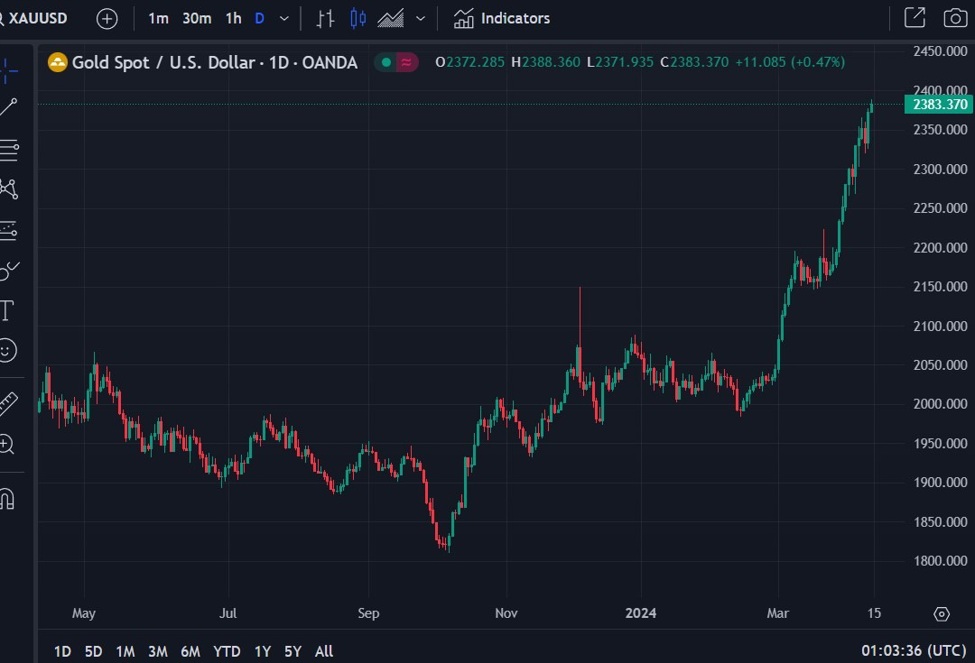
Task: Open chart settings via the gear icon
Action: tap(940, 613)
